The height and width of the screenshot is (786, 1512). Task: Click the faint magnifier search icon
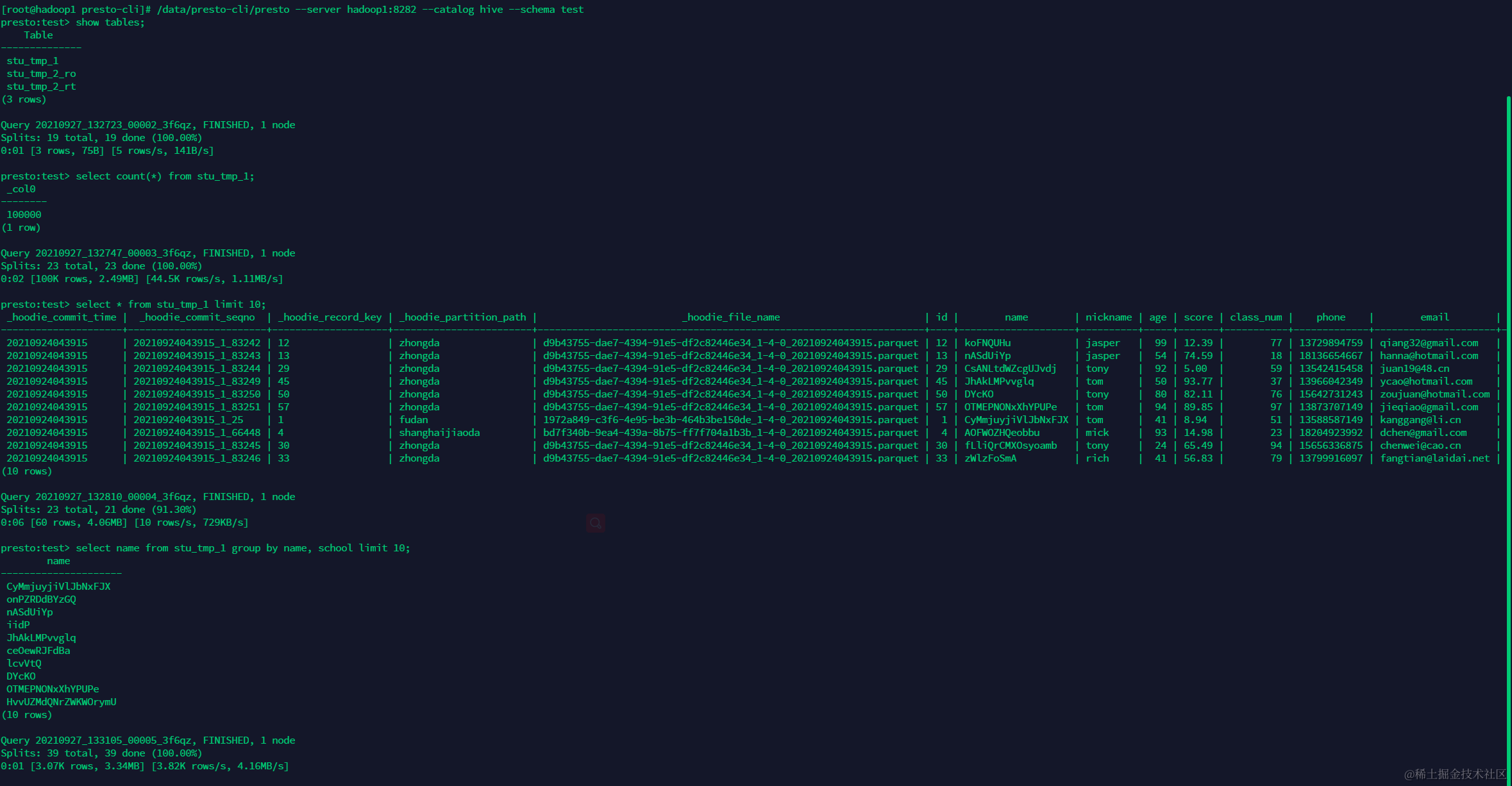coord(596,523)
